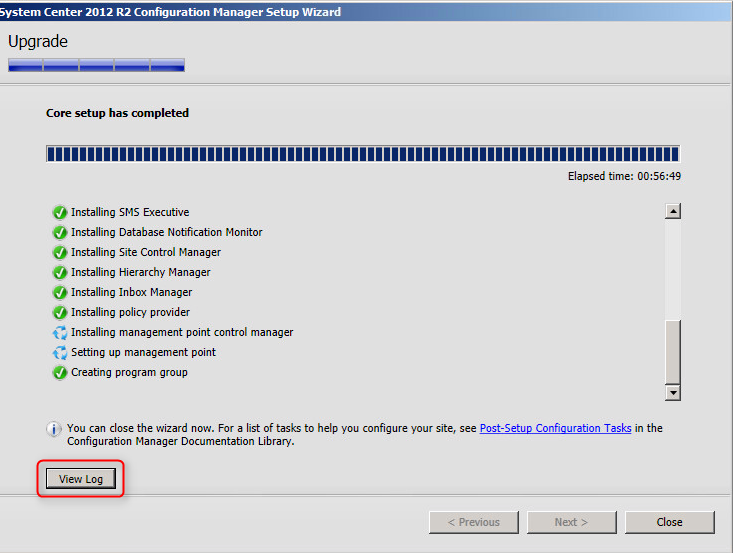733x553 pixels.
Task: Click the green check beside Creating program group
Action: point(60,373)
